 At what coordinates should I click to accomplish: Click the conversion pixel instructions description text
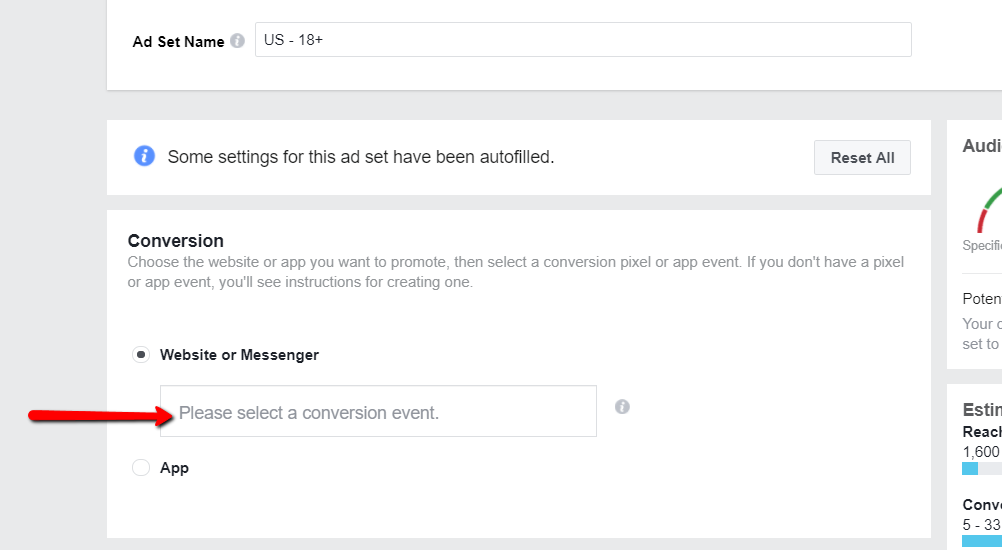point(515,272)
